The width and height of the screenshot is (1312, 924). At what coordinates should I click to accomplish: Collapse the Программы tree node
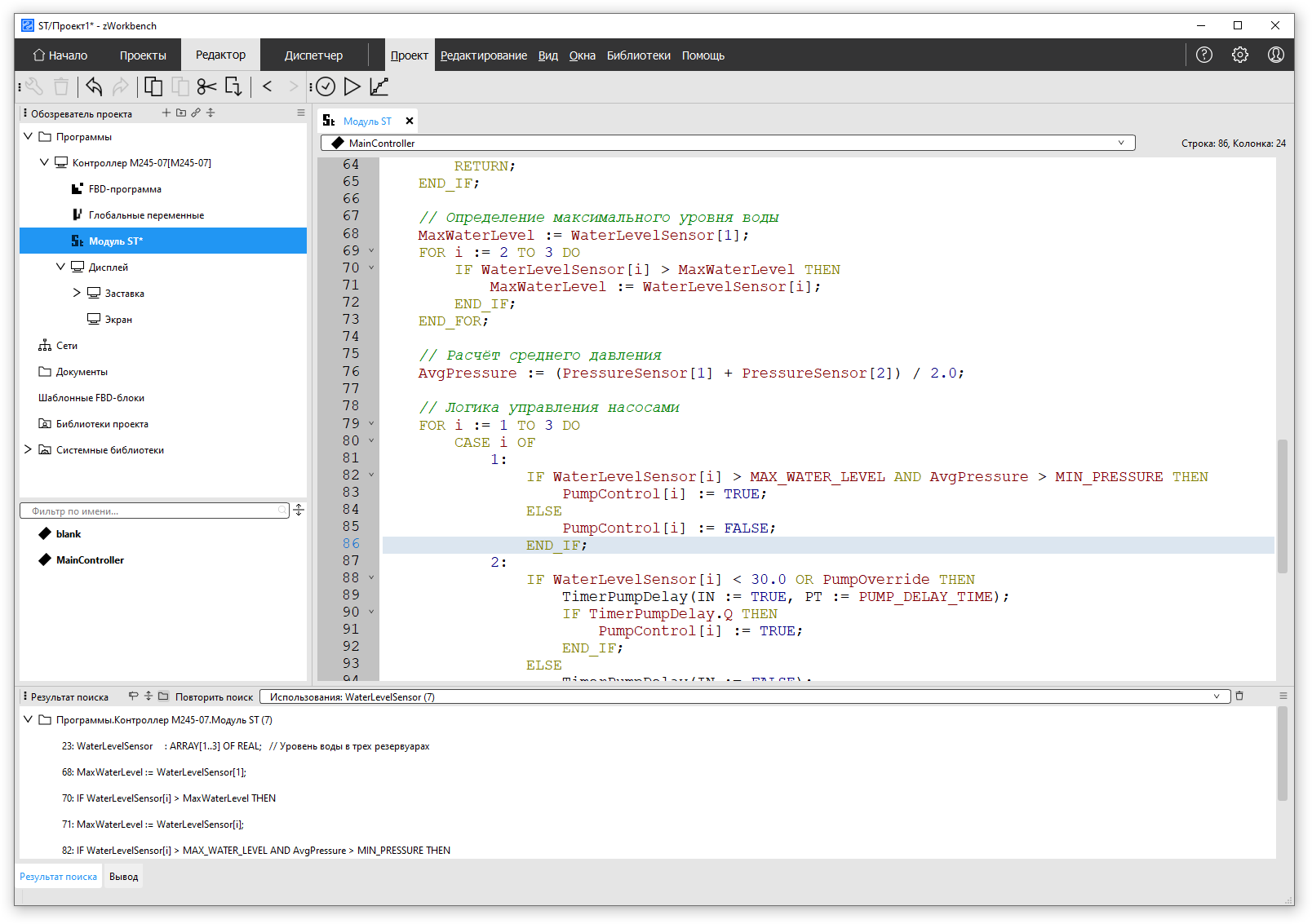coord(29,136)
